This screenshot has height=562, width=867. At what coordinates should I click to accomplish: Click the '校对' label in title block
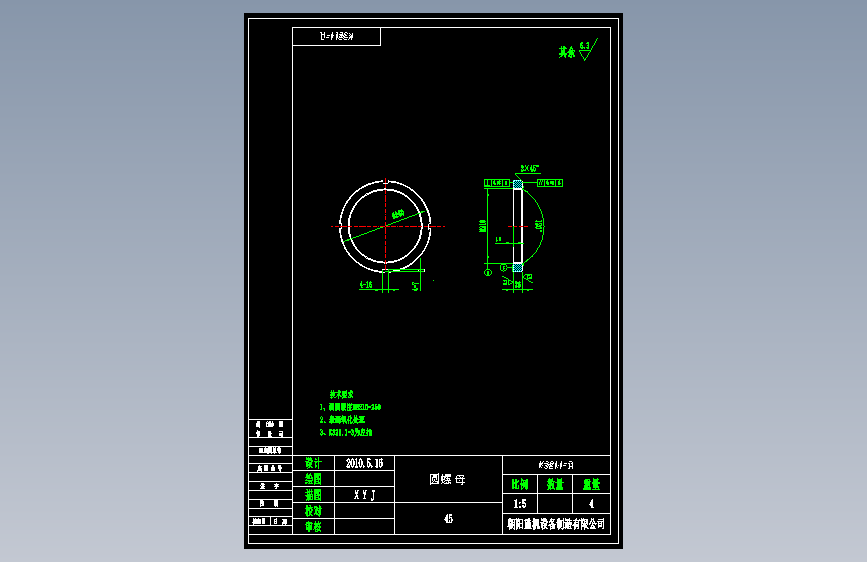(x=313, y=511)
